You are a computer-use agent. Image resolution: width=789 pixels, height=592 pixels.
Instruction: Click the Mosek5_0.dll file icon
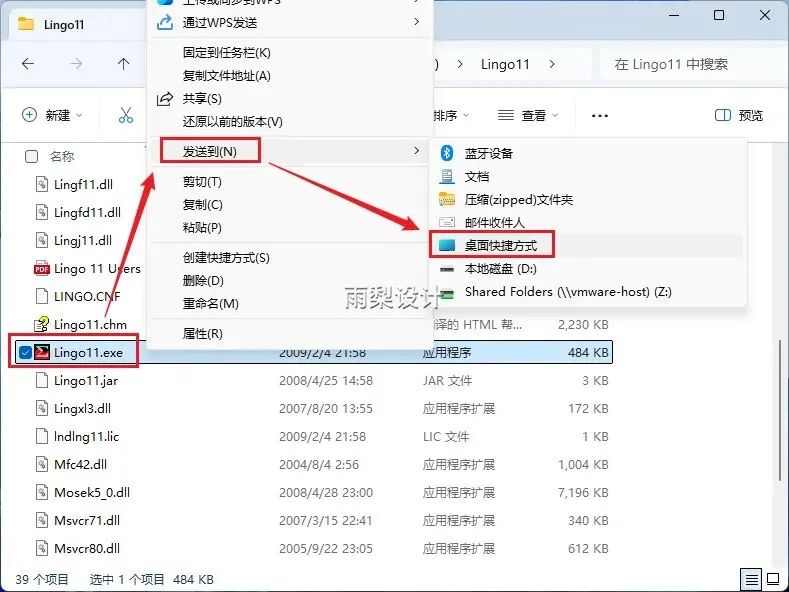click(x=42, y=492)
